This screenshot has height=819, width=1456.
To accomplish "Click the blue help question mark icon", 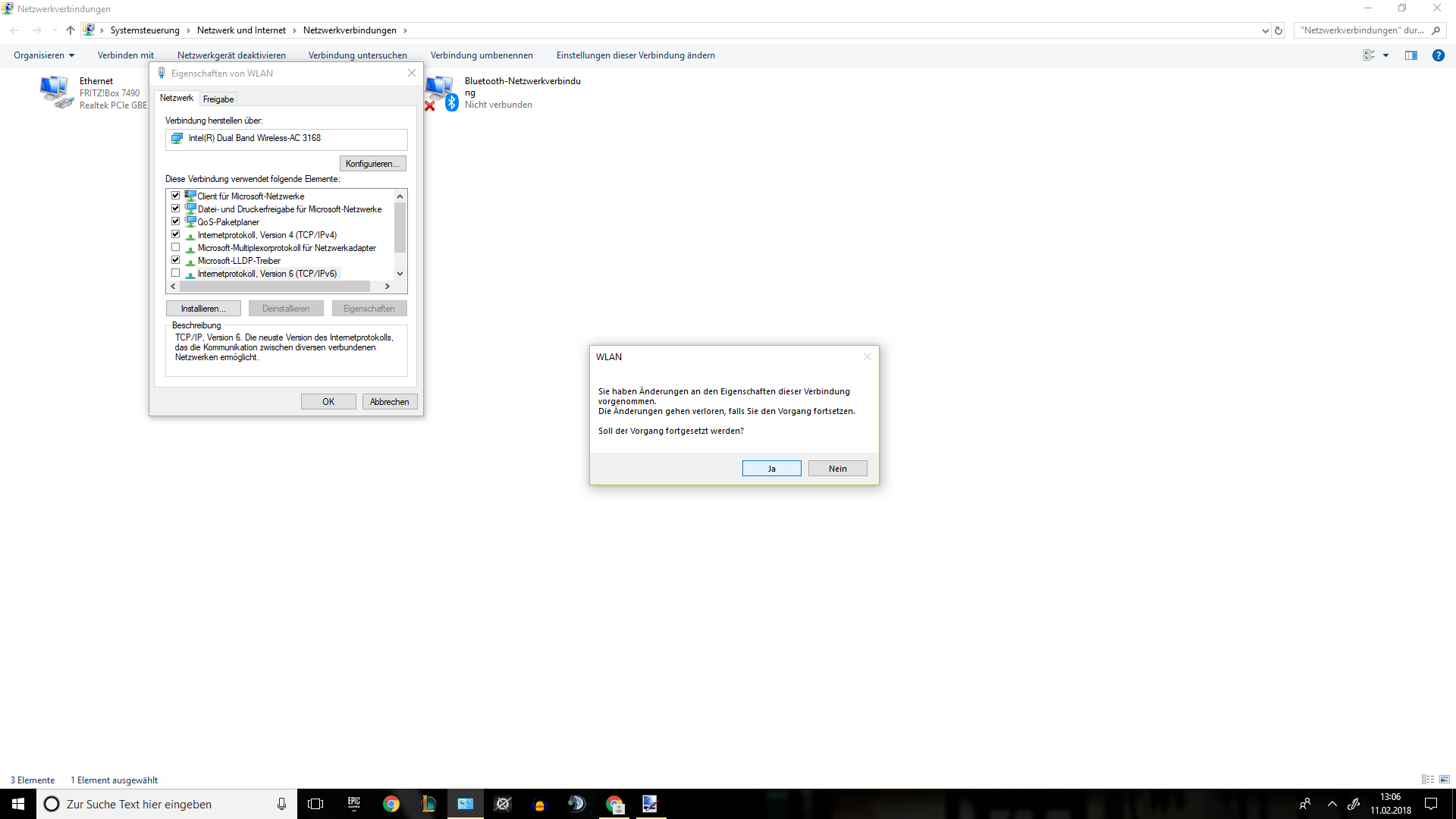I will 1438,55.
